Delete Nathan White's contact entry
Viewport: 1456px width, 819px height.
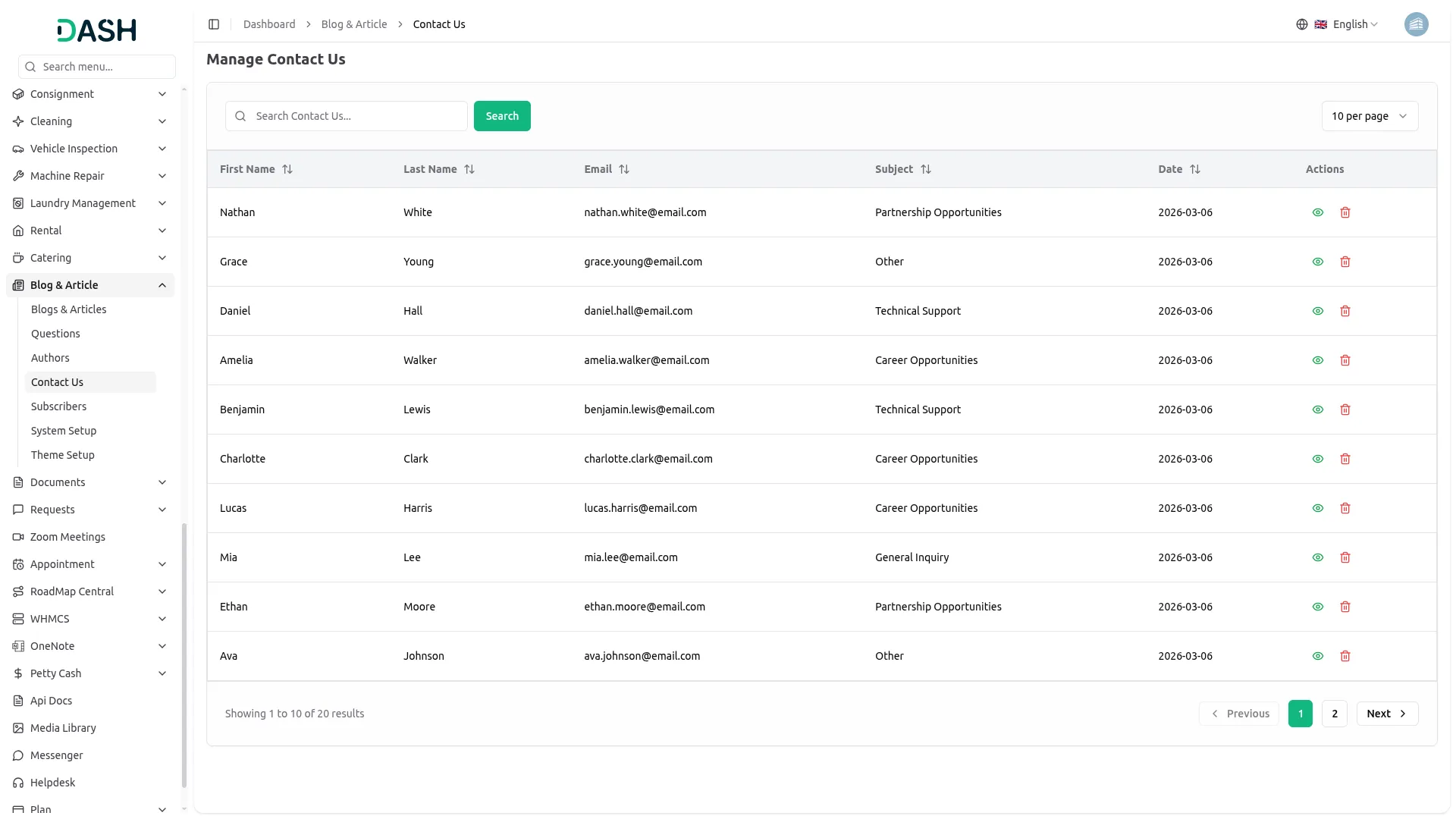pyautogui.click(x=1345, y=212)
